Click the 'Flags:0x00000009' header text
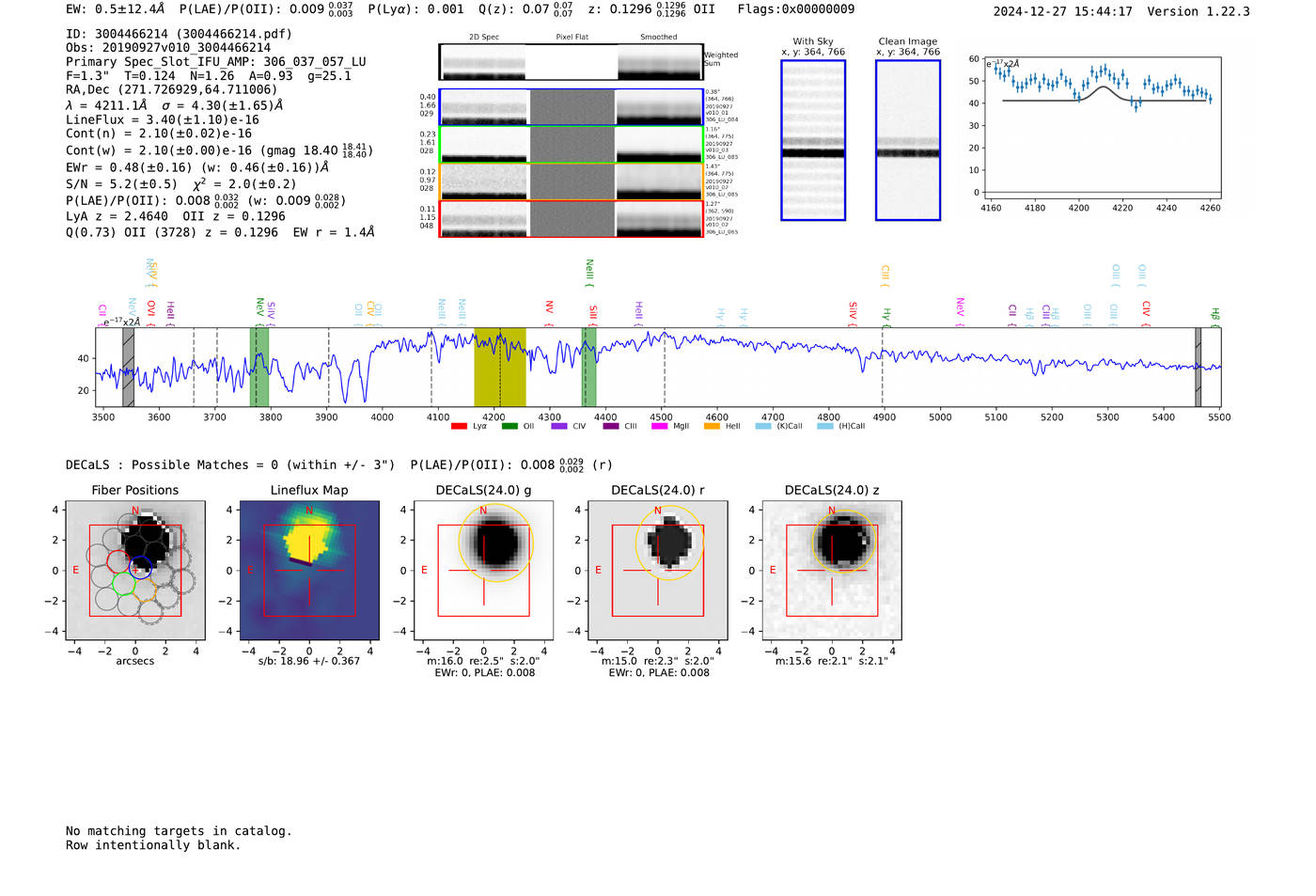 coord(796,9)
